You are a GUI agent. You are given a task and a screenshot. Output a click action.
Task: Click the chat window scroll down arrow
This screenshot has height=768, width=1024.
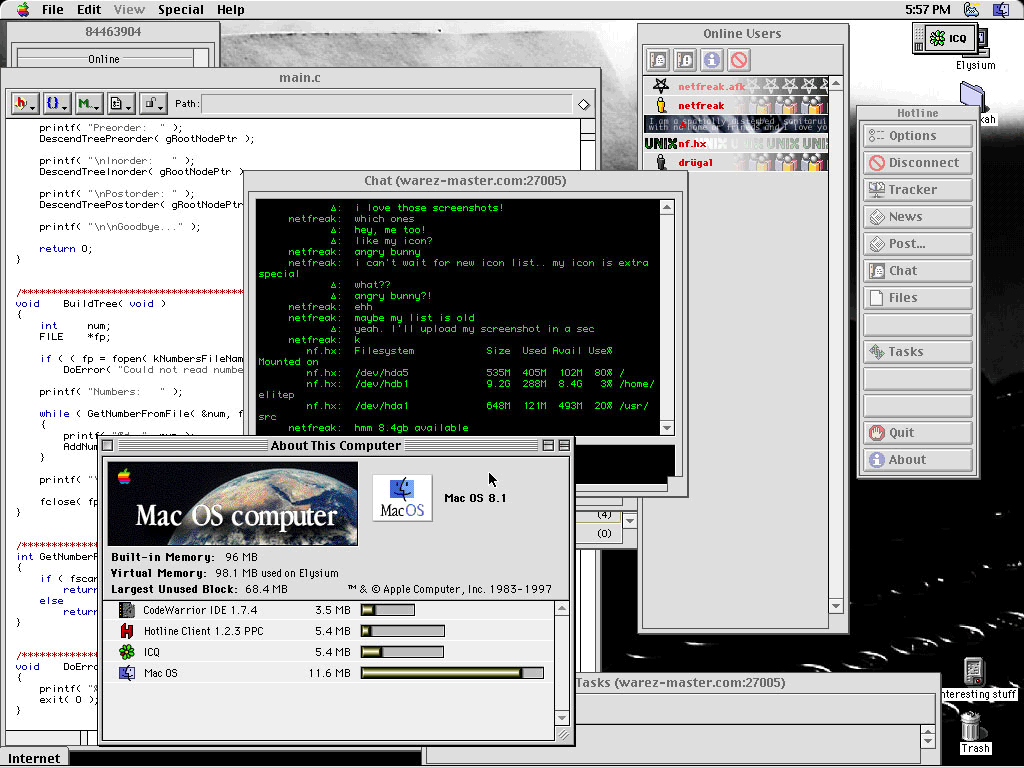point(666,428)
